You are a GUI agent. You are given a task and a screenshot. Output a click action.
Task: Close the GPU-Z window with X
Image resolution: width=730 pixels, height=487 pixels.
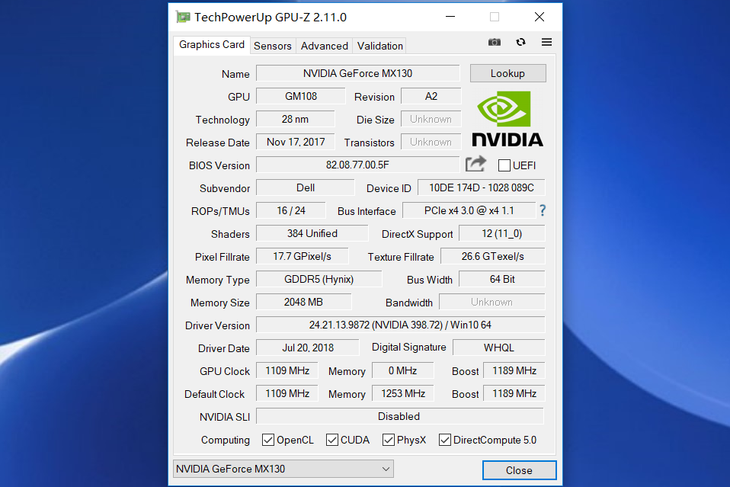(539, 17)
